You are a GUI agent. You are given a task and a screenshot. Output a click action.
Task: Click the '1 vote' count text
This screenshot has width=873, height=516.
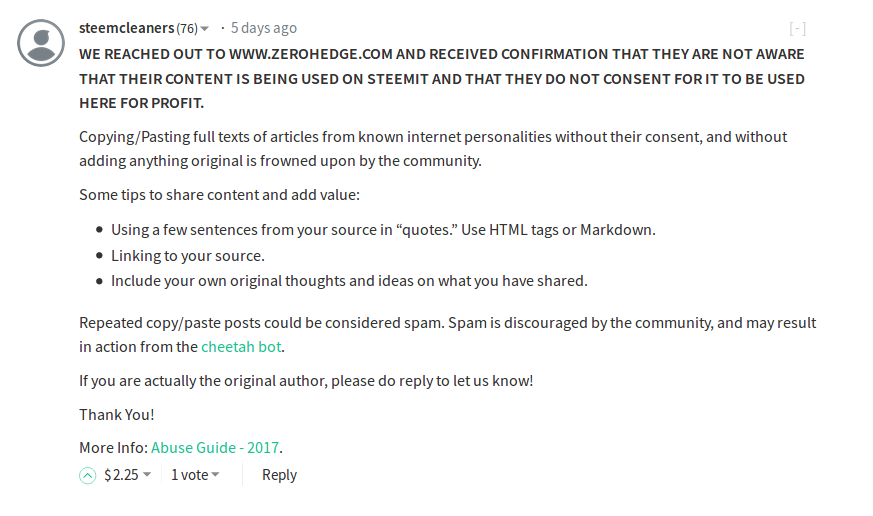point(189,475)
